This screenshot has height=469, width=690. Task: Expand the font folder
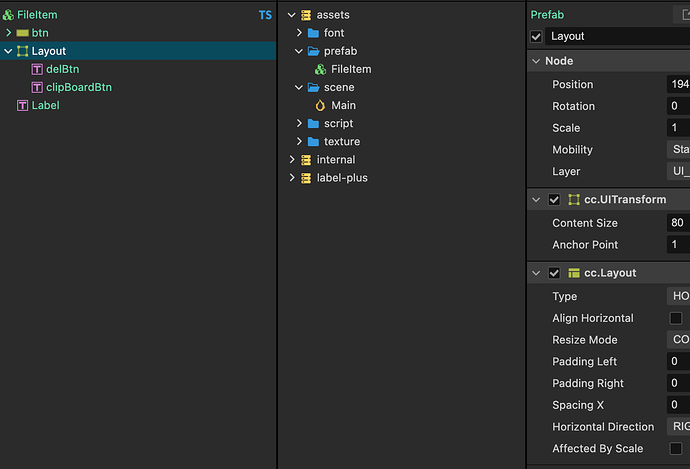(x=299, y=33)
